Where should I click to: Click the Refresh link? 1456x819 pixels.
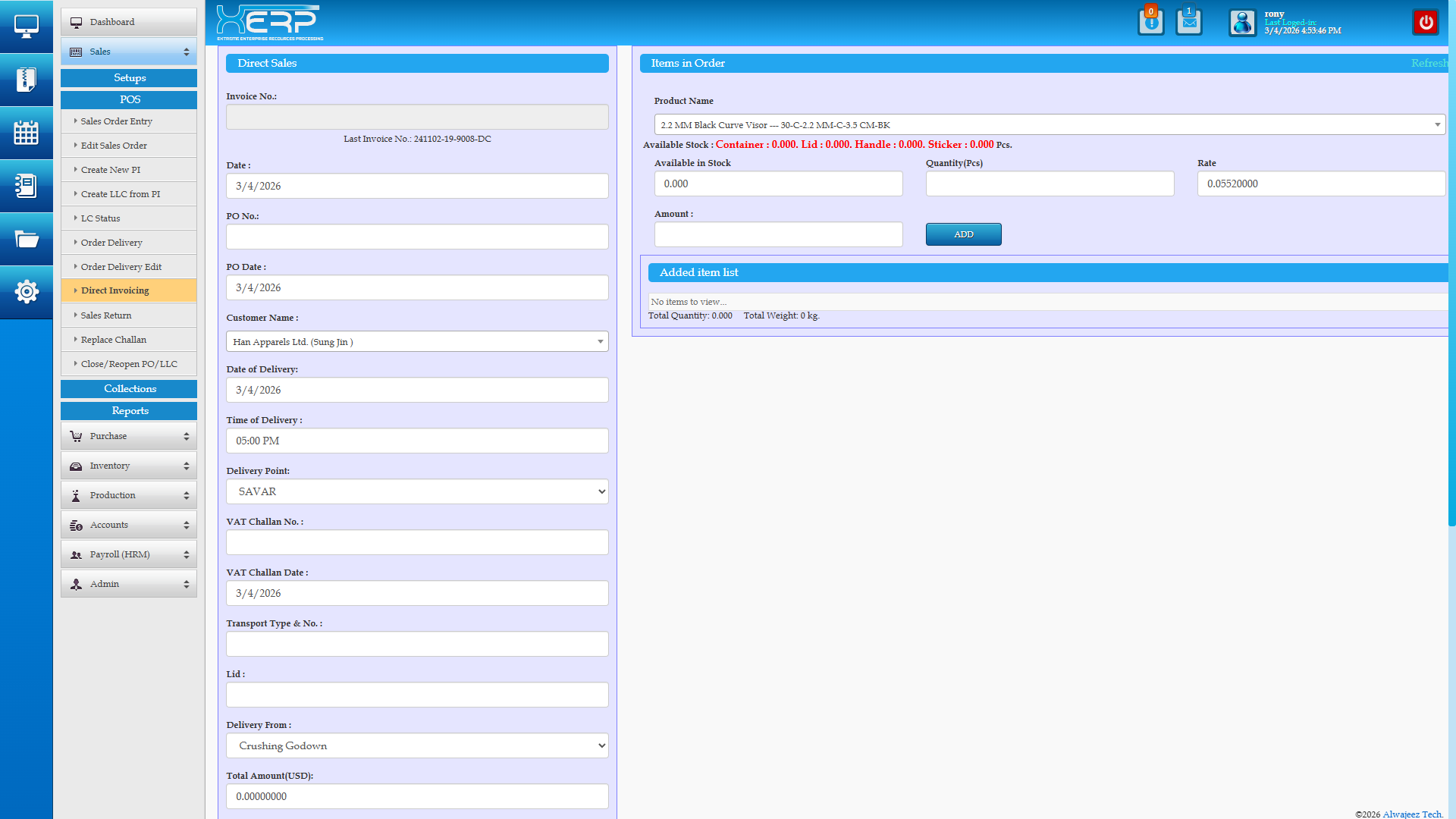[x=1428, y=63]
